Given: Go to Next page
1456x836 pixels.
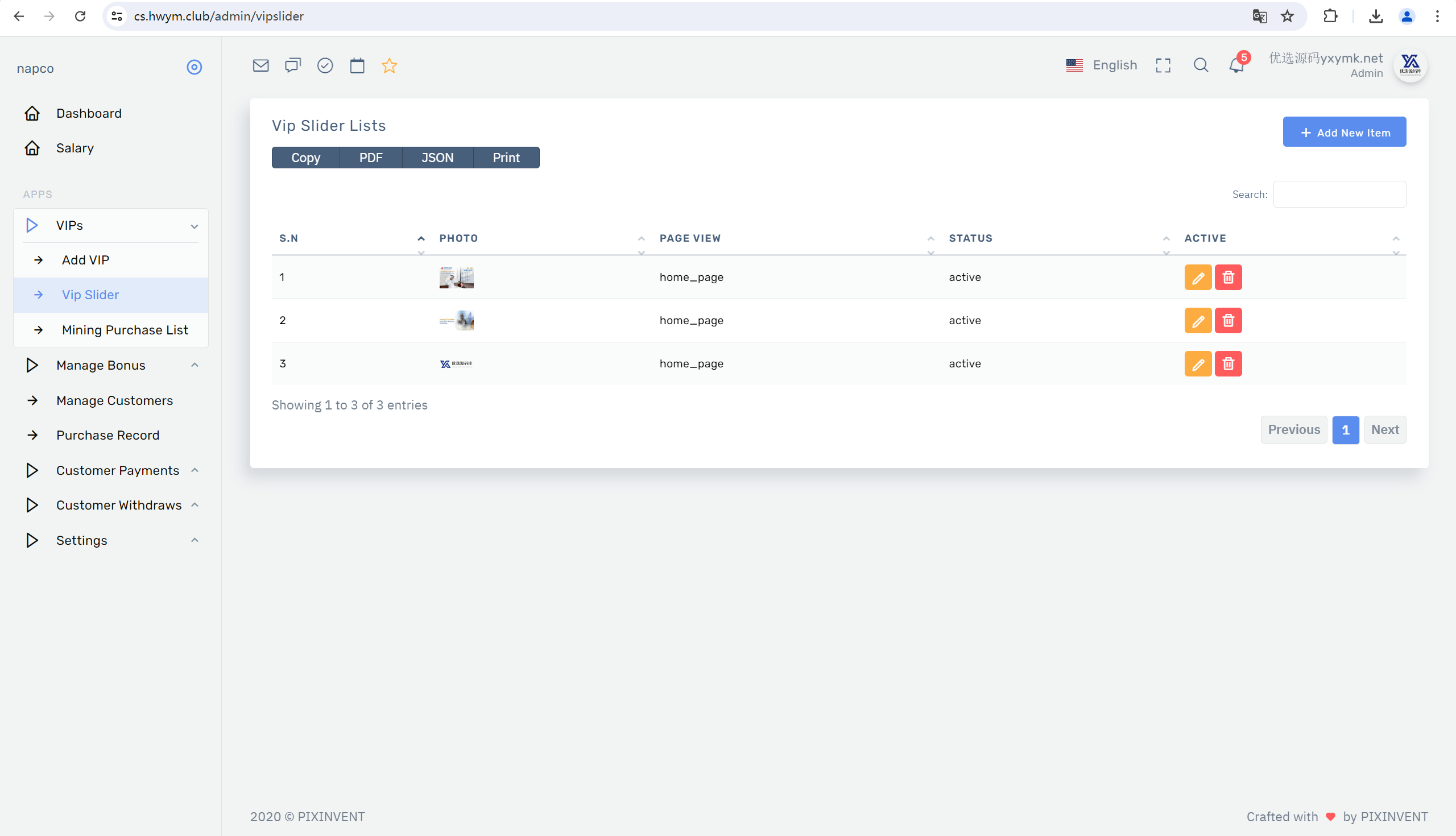Looking at the screenshot, I should point(1385,429).
